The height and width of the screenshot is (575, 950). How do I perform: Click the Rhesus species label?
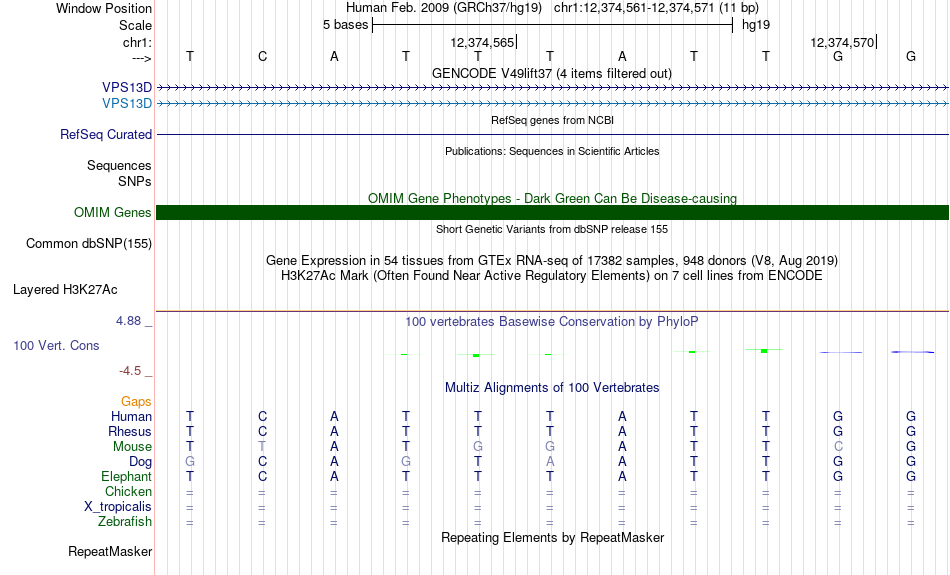coord(130,431)
